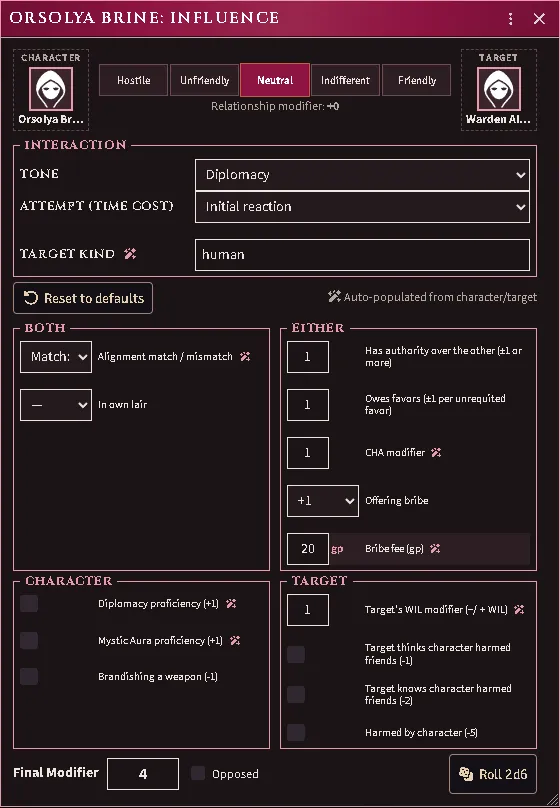560x808 pixels.
Task: Open the Offering bribe dropdown
Action: pos(323,500)
